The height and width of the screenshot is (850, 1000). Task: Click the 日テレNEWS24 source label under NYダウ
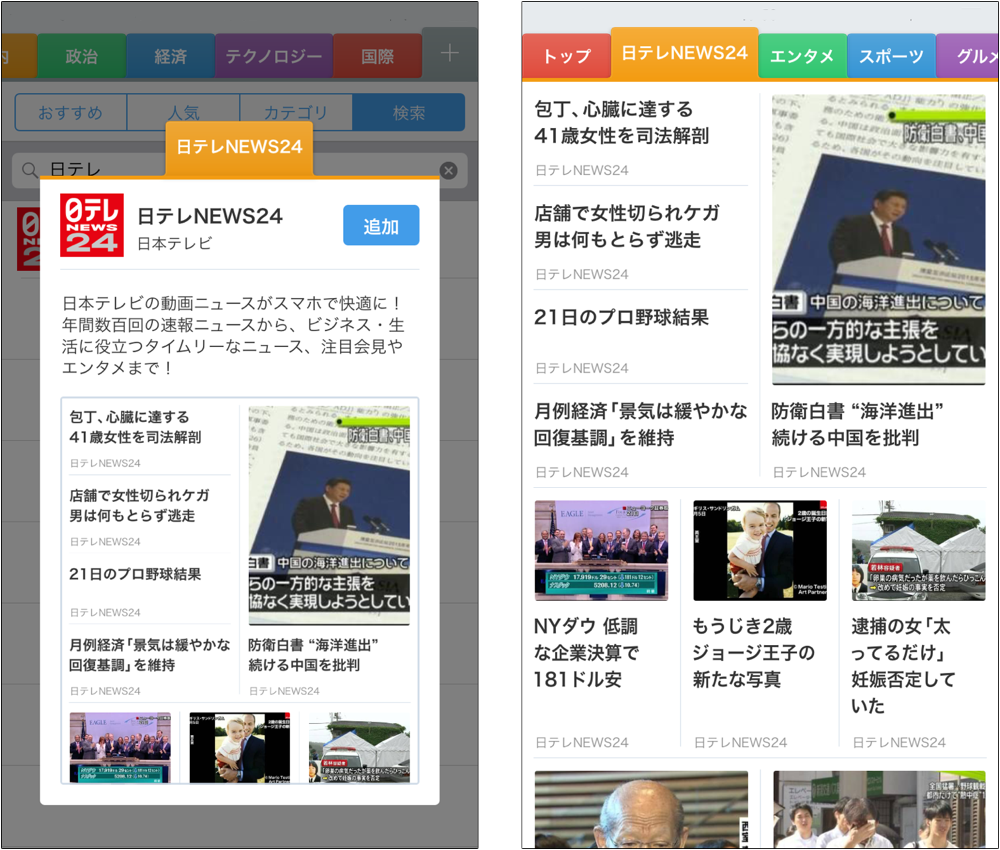582,742
